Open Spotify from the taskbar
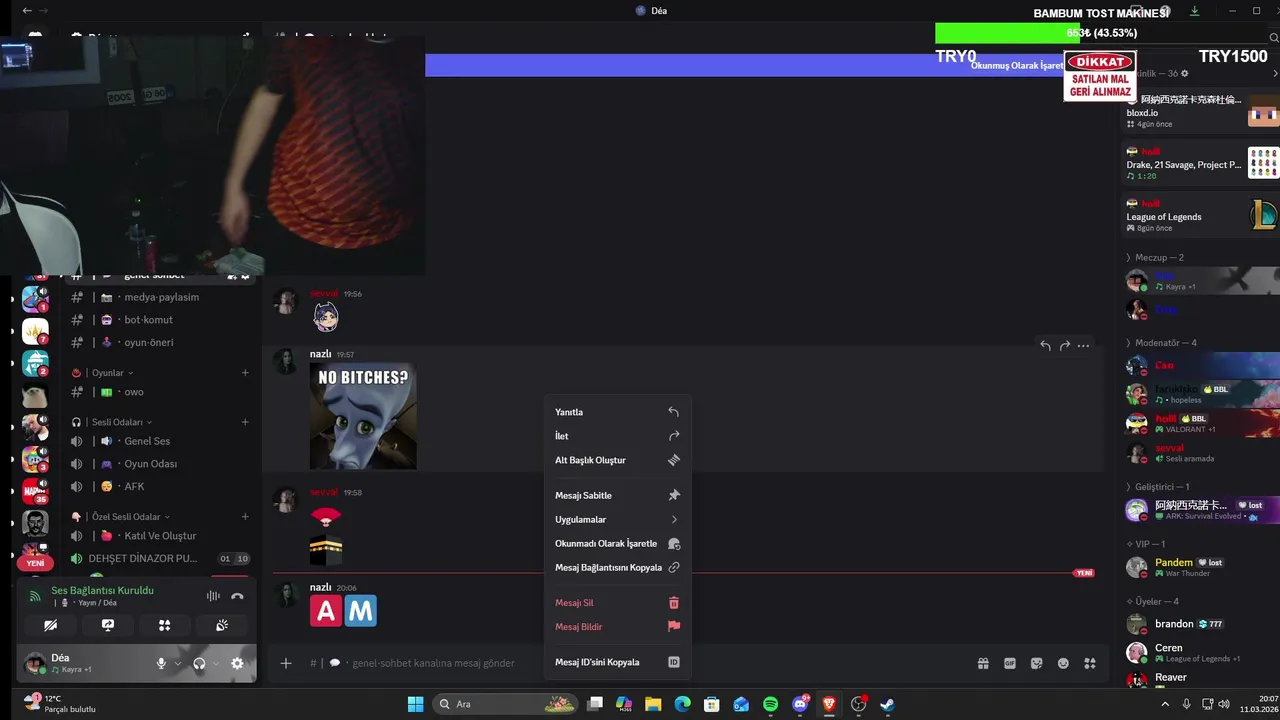 tap(770, 704)
